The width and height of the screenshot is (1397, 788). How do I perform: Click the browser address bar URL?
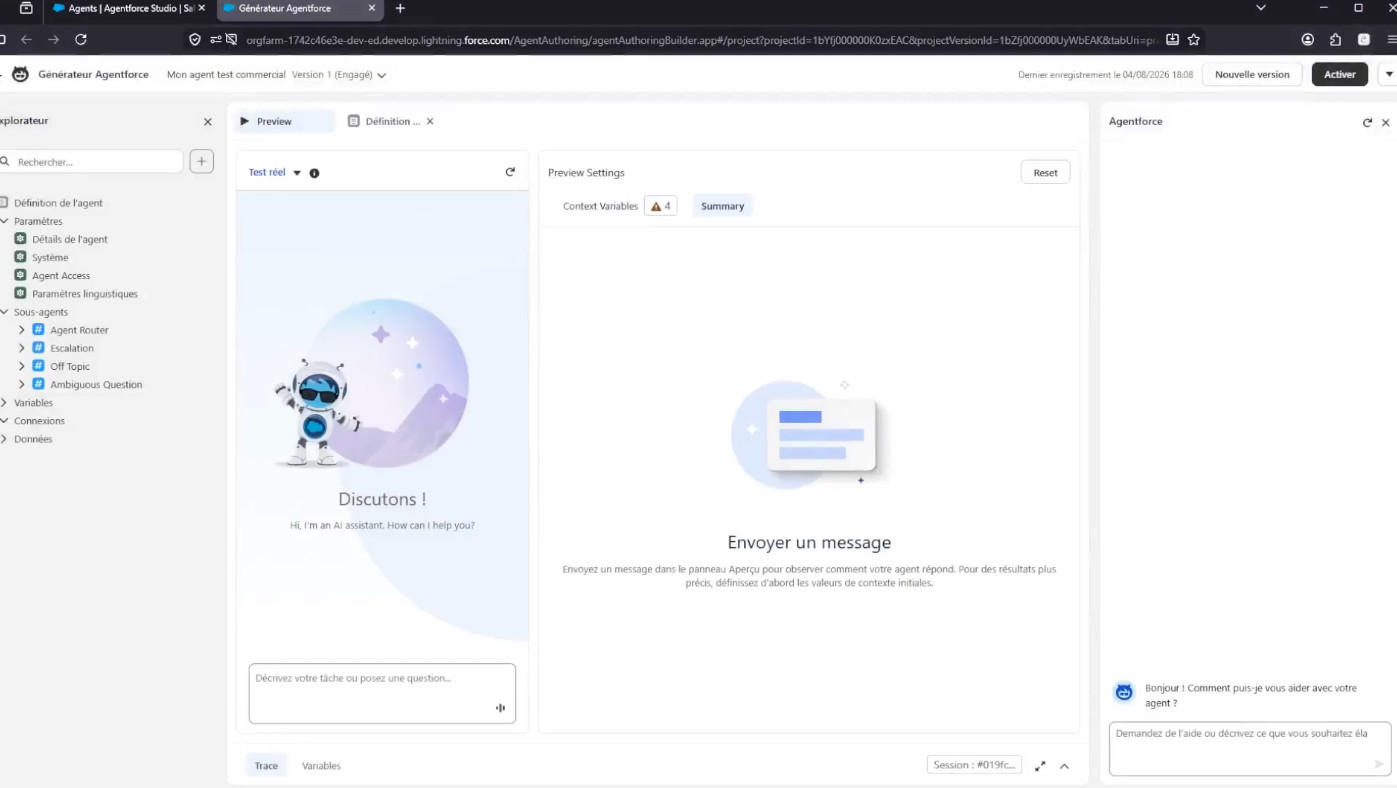[702, 40]
